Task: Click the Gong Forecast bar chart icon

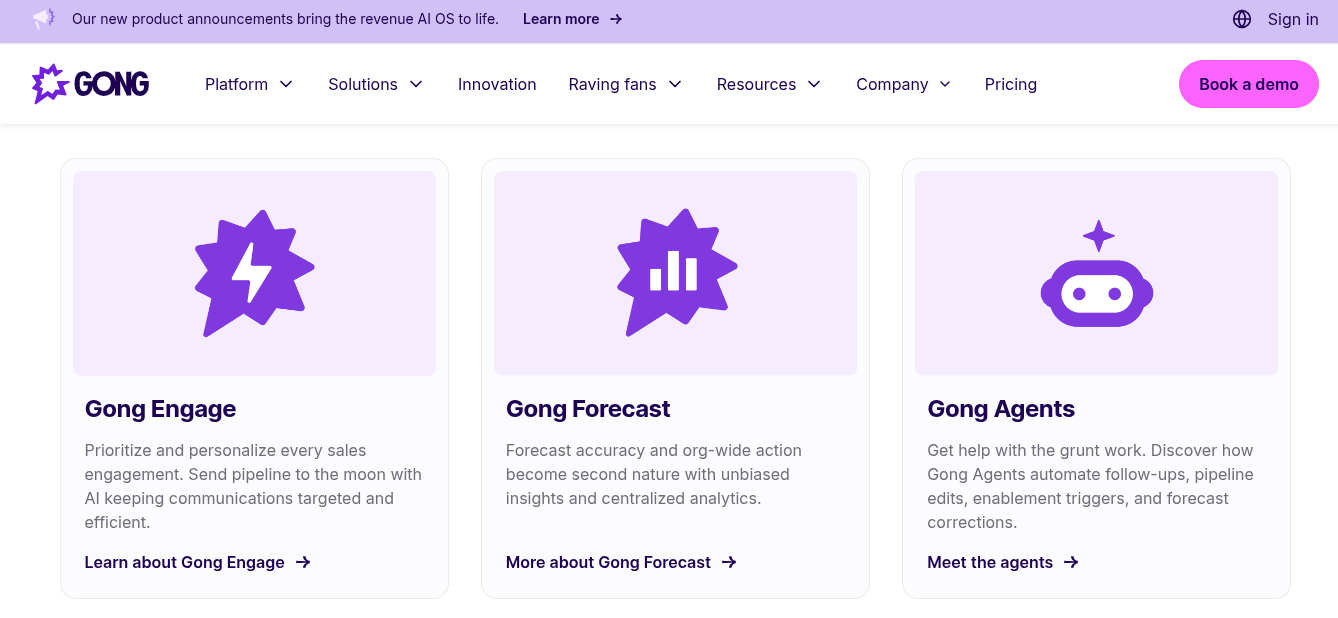Action: pos(676,272)
